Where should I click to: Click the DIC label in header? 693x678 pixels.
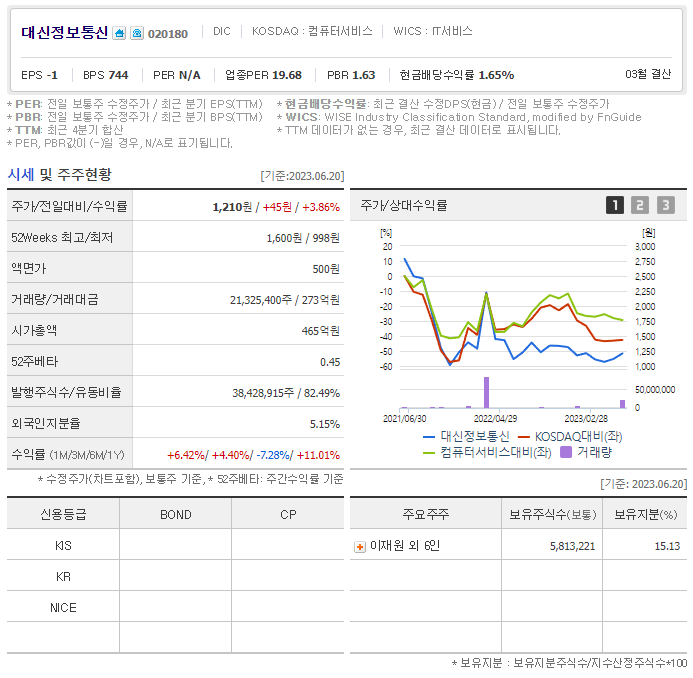(221, 31)
